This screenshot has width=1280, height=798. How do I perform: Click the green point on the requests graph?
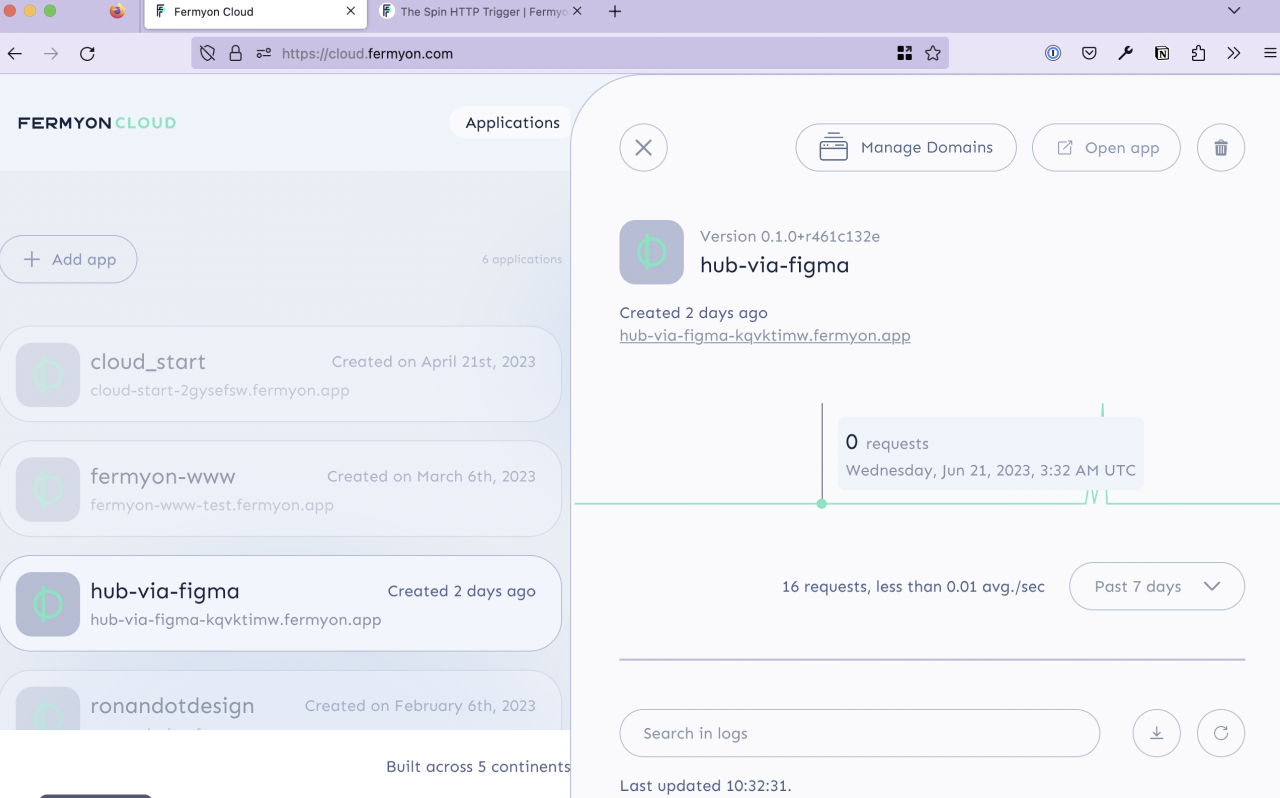pos(821,503)
